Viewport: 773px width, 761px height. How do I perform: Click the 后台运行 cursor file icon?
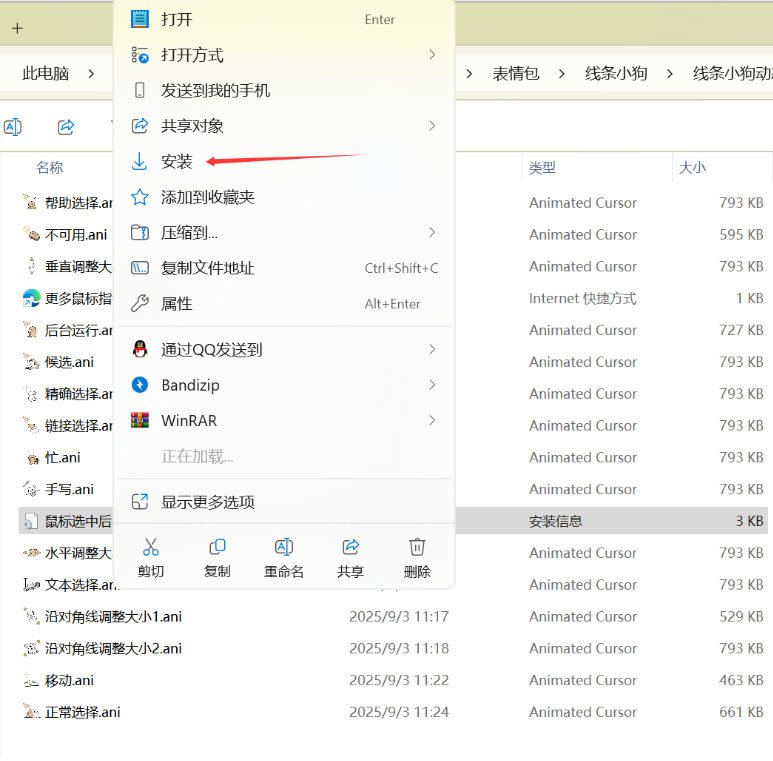click(31, 330)
